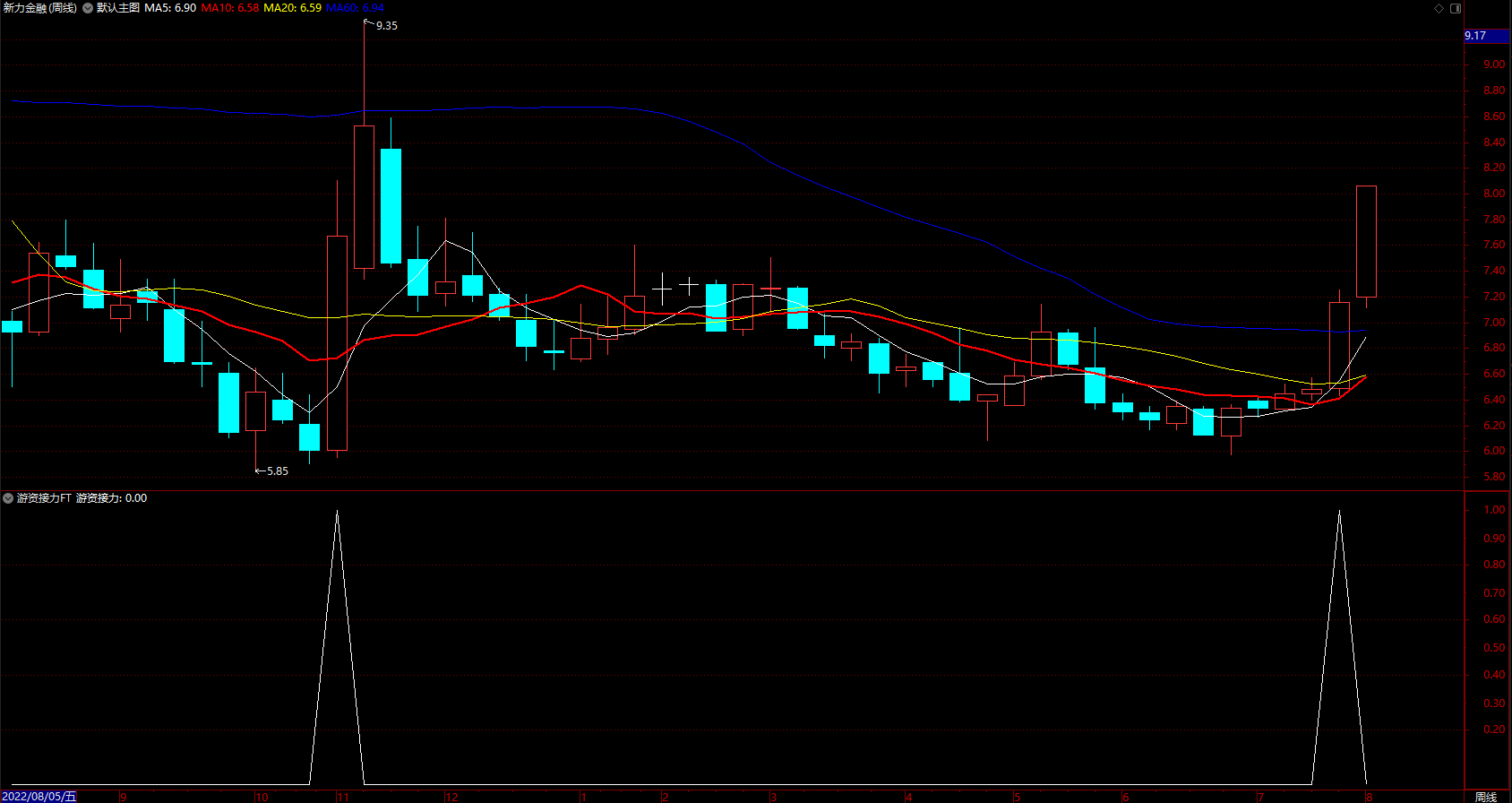Click the 5.85 low price marker
The width and height of the screenshot is (1512, 803).
(278, 471)
